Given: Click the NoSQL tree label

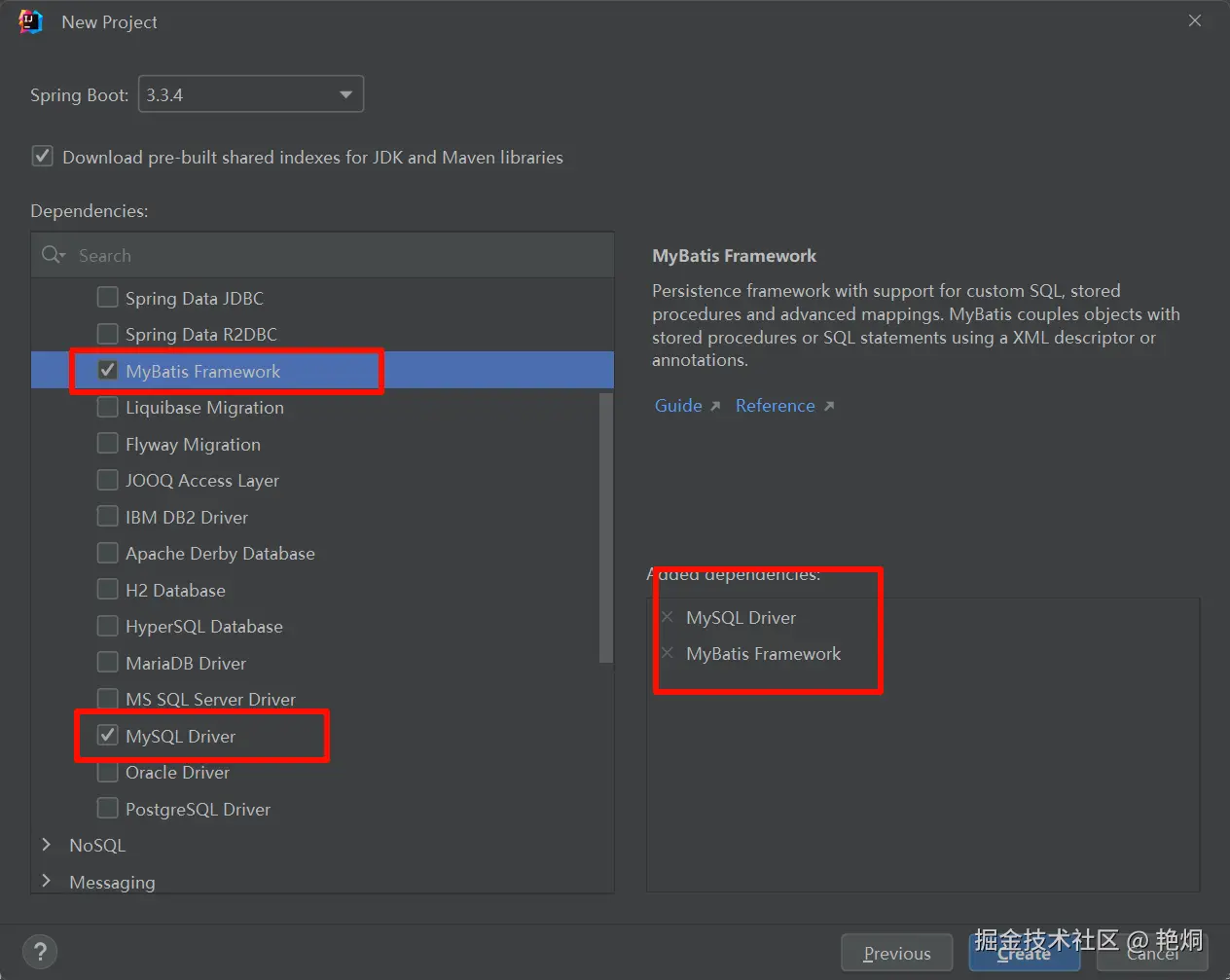Looking at the screenshot, I should pyautogui.click(x=97, y=845).
